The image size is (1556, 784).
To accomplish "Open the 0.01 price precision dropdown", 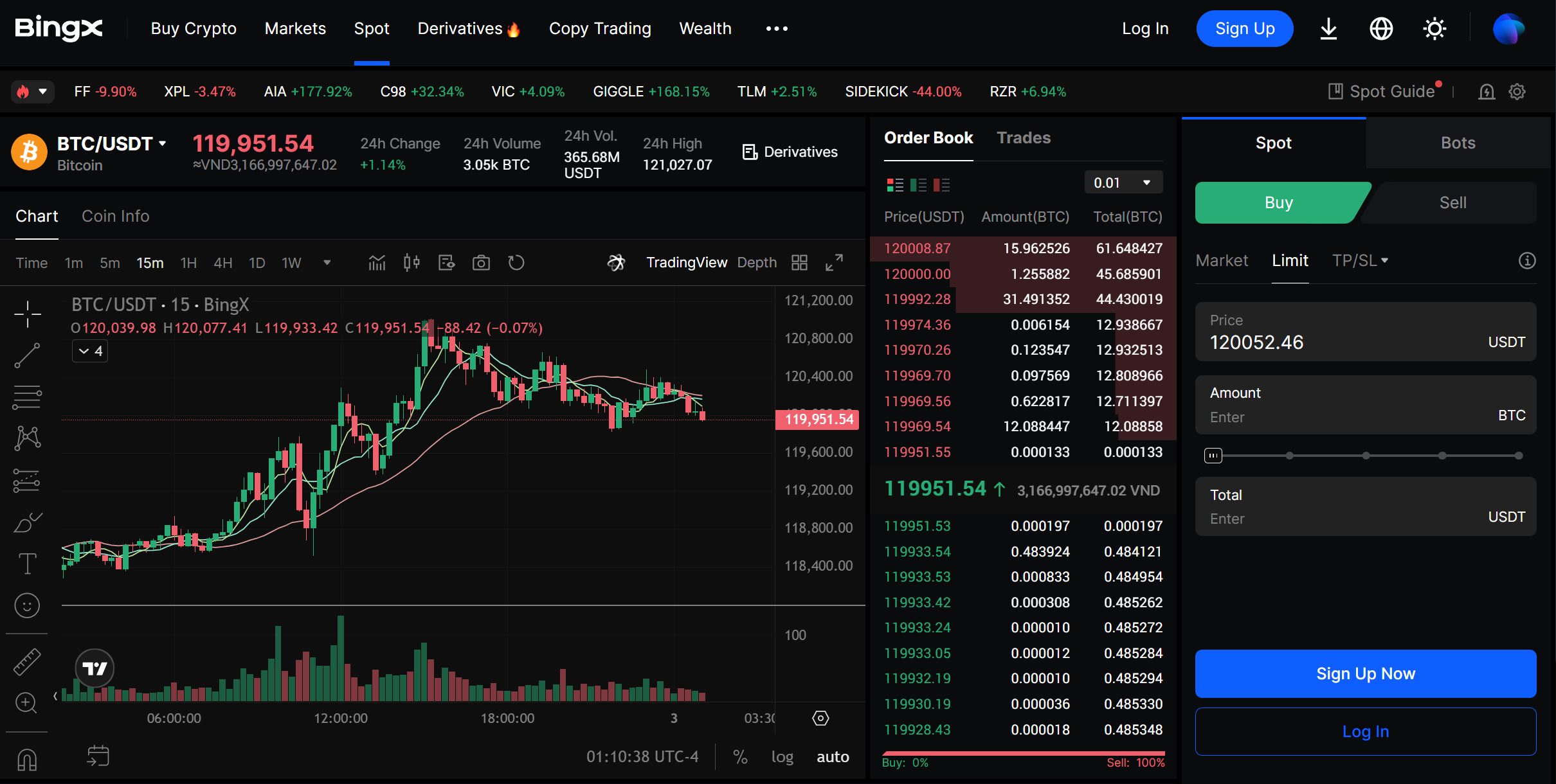I will tap(1123, 183).
